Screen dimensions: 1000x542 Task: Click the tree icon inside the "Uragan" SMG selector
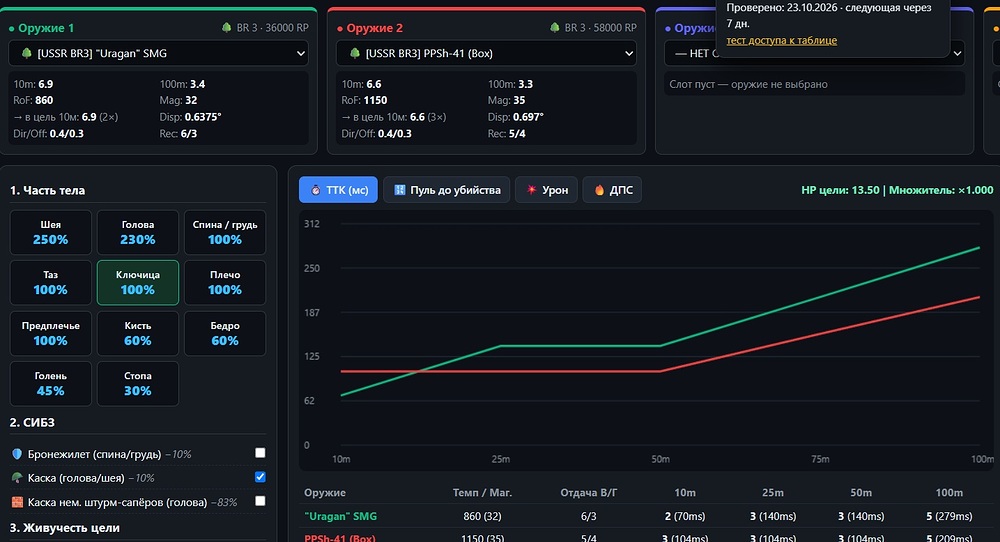pos(26,54)
